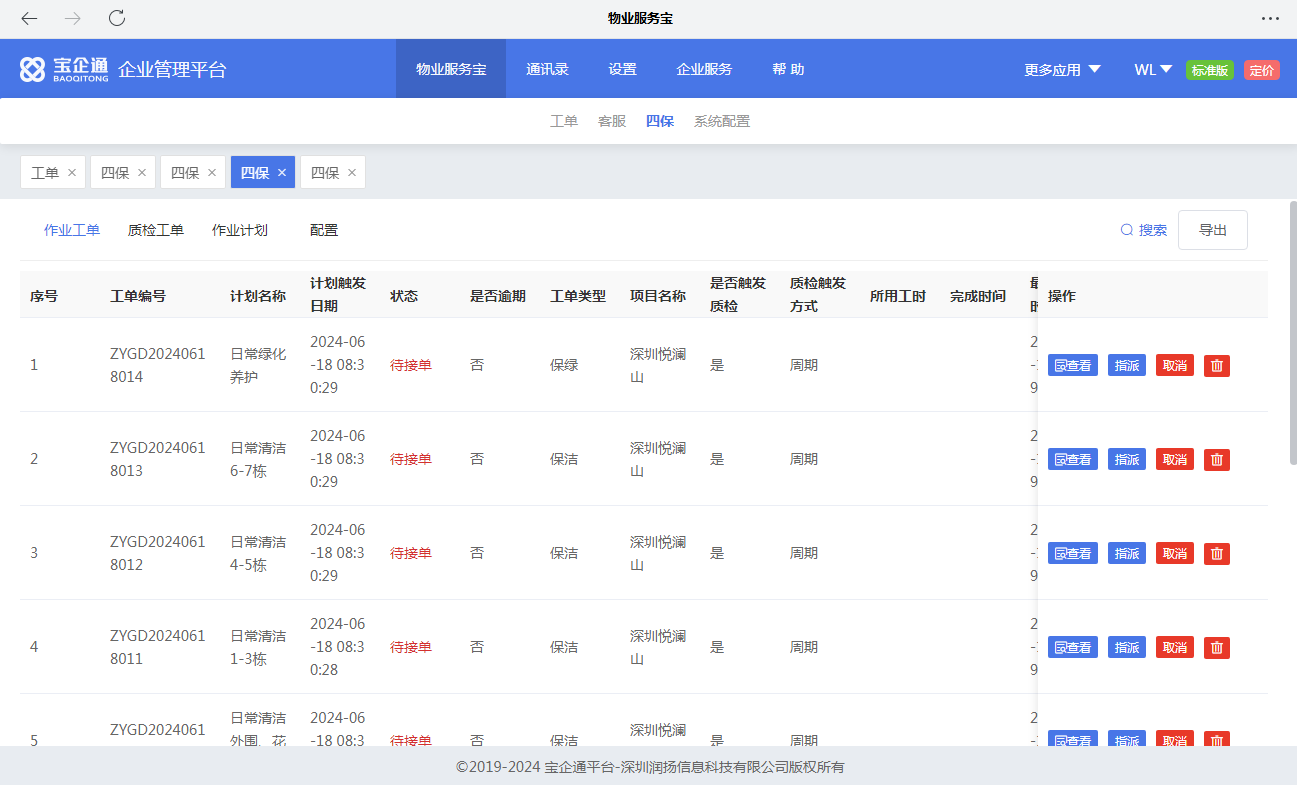The image size is (1297, 790).
Task: Click the vertical page scrollbar
Action: click(1292, 333)
